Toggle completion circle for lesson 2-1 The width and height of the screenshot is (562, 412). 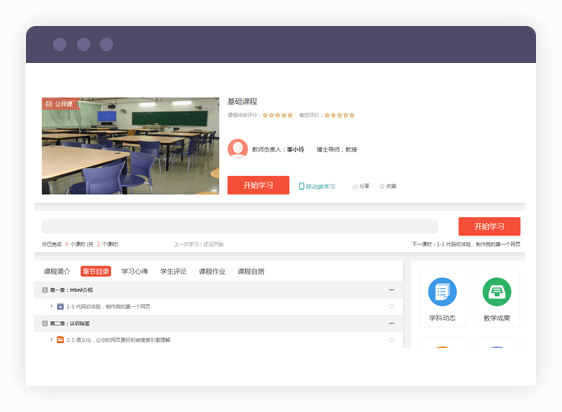coord(391,340)
